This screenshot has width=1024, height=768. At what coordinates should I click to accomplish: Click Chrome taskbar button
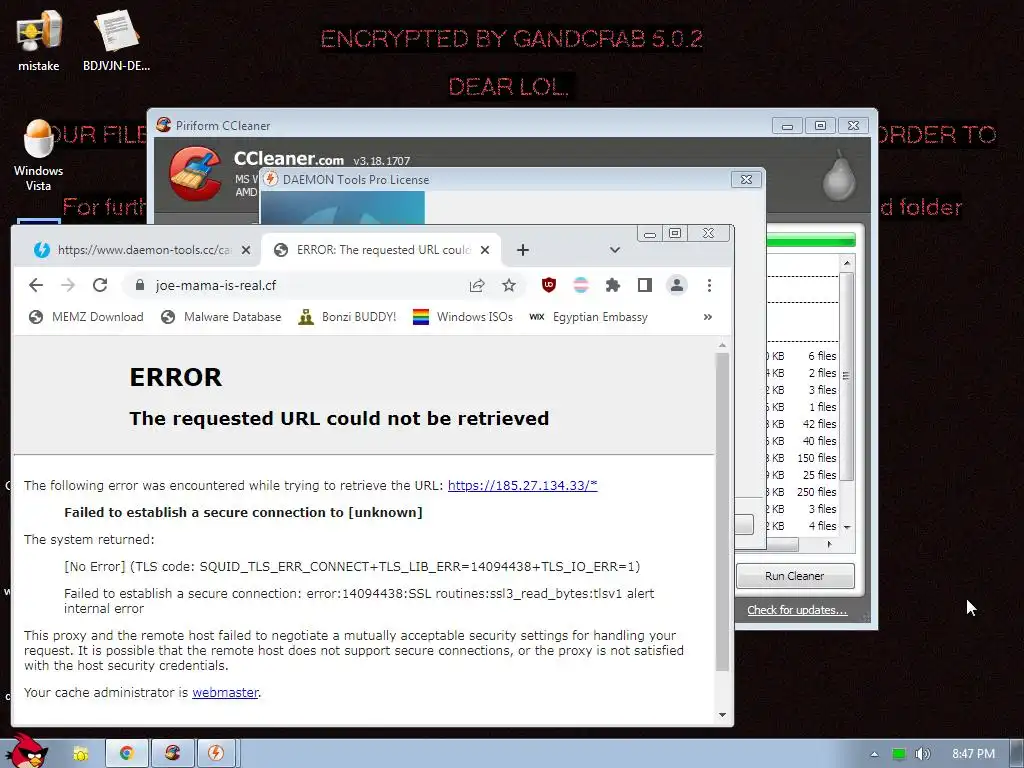127,753
